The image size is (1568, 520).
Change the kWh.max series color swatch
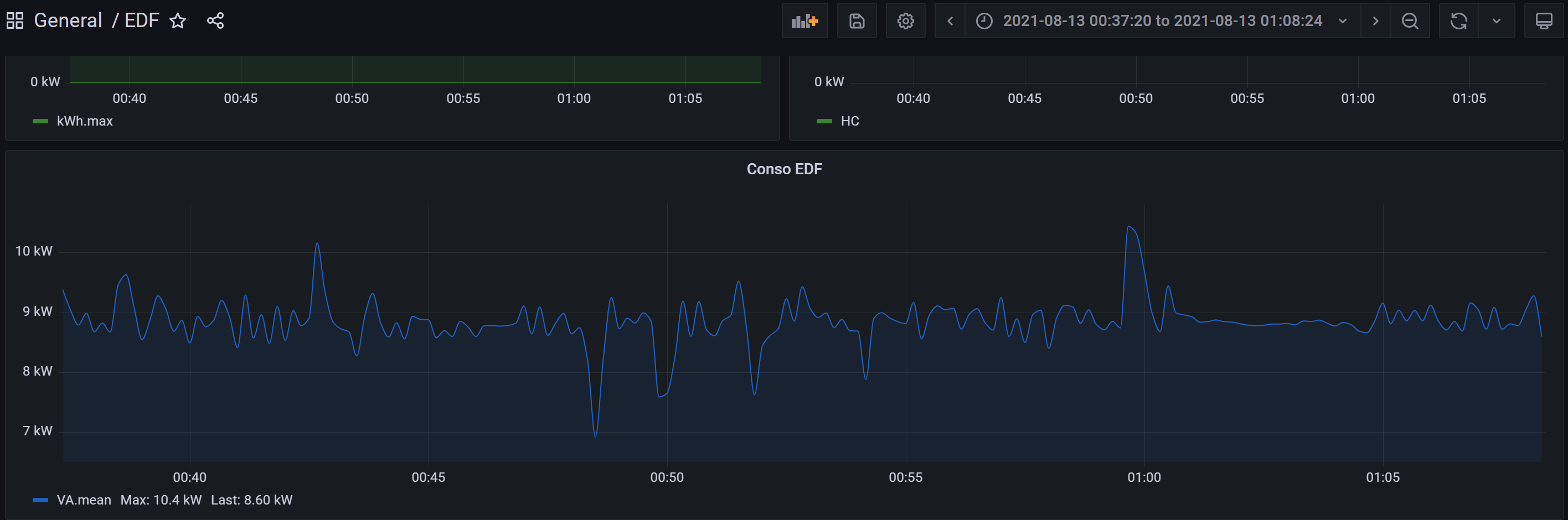click(x=40, y=121)
